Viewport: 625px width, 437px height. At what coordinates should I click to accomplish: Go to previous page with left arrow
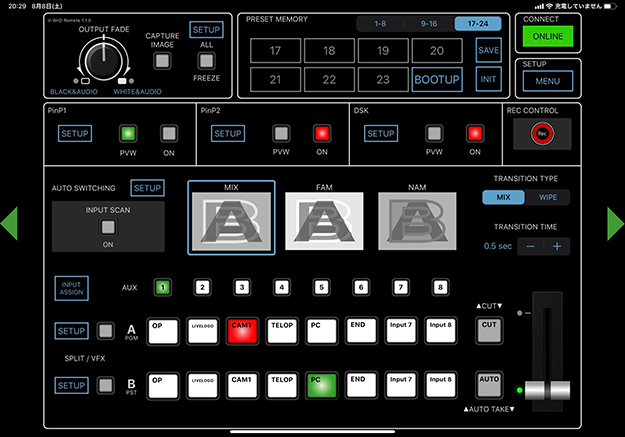tap(10, 223)
